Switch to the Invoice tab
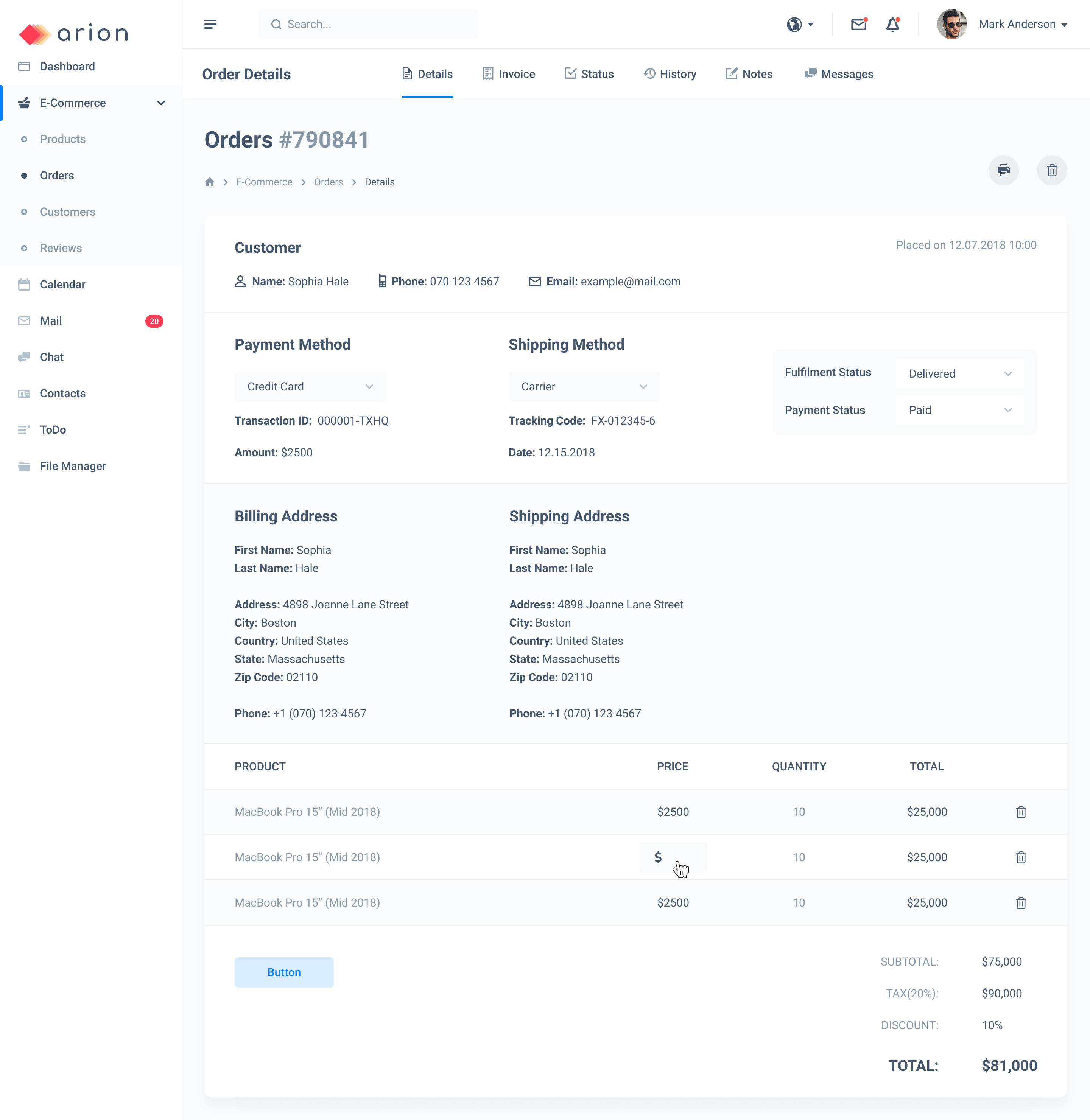This screenshot has width=1090, height=1120. tap(508, 74)
